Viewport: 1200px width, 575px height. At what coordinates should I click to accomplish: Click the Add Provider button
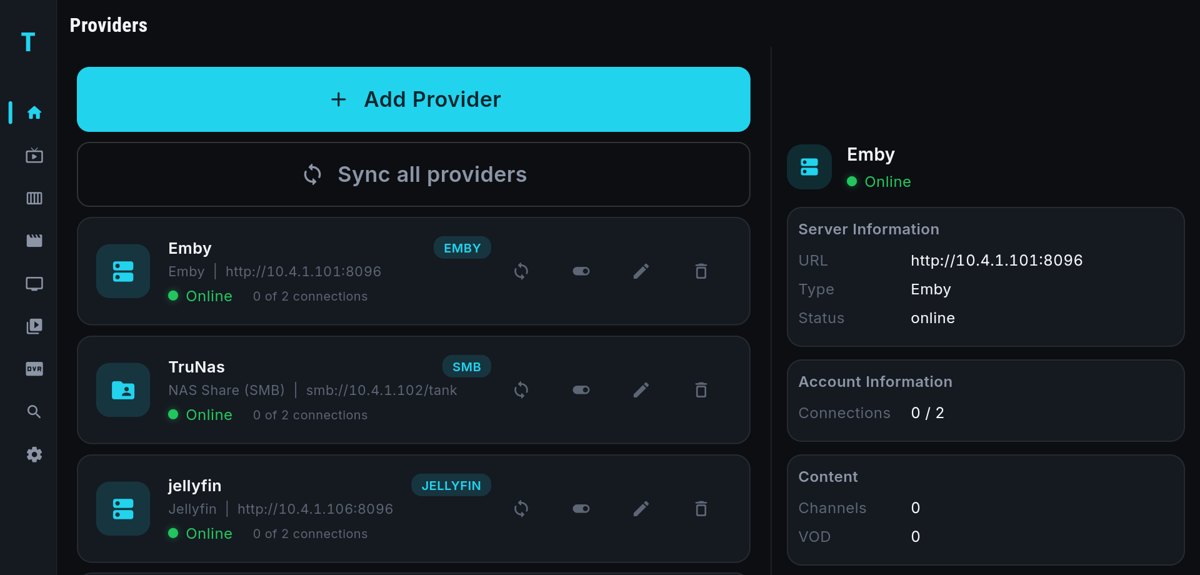coord(413,99)
